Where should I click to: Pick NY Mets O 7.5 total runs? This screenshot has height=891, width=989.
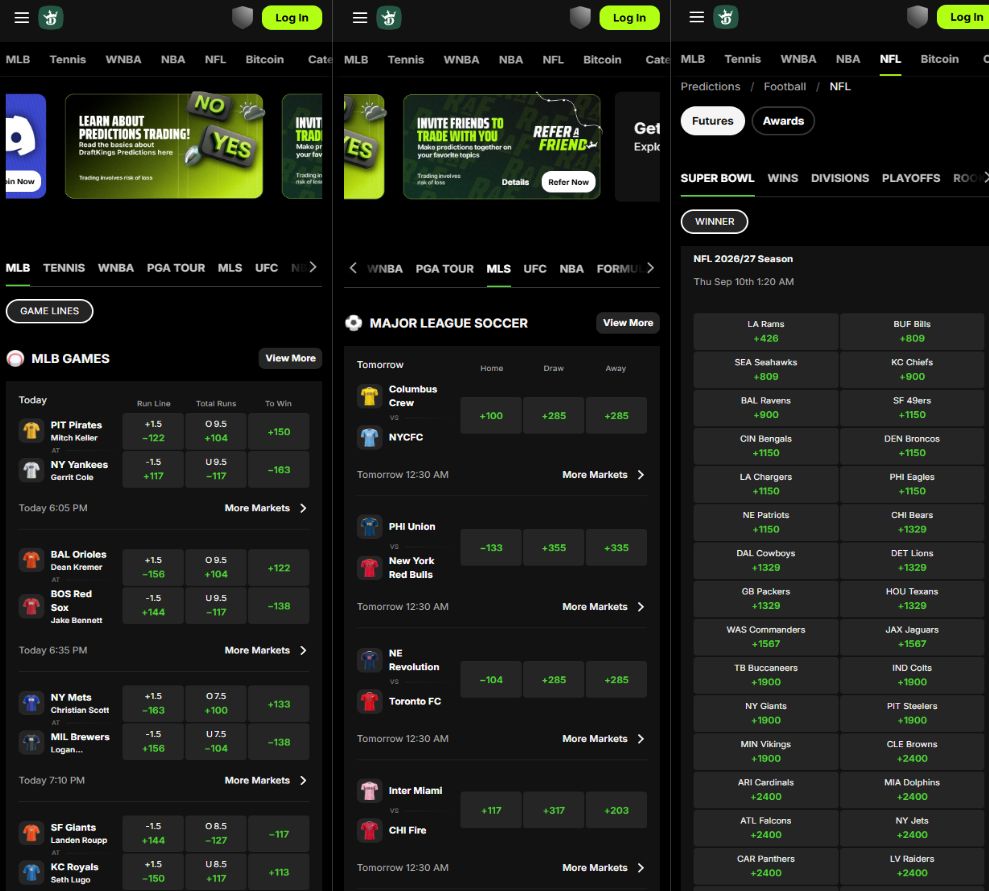(x=216, y=703)
